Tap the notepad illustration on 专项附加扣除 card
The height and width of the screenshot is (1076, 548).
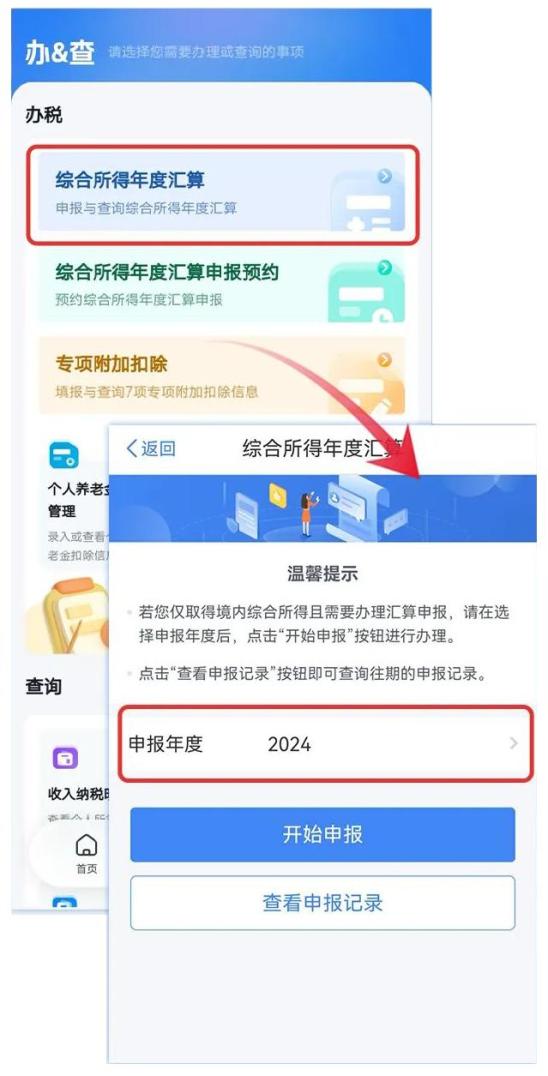(368, 386)
